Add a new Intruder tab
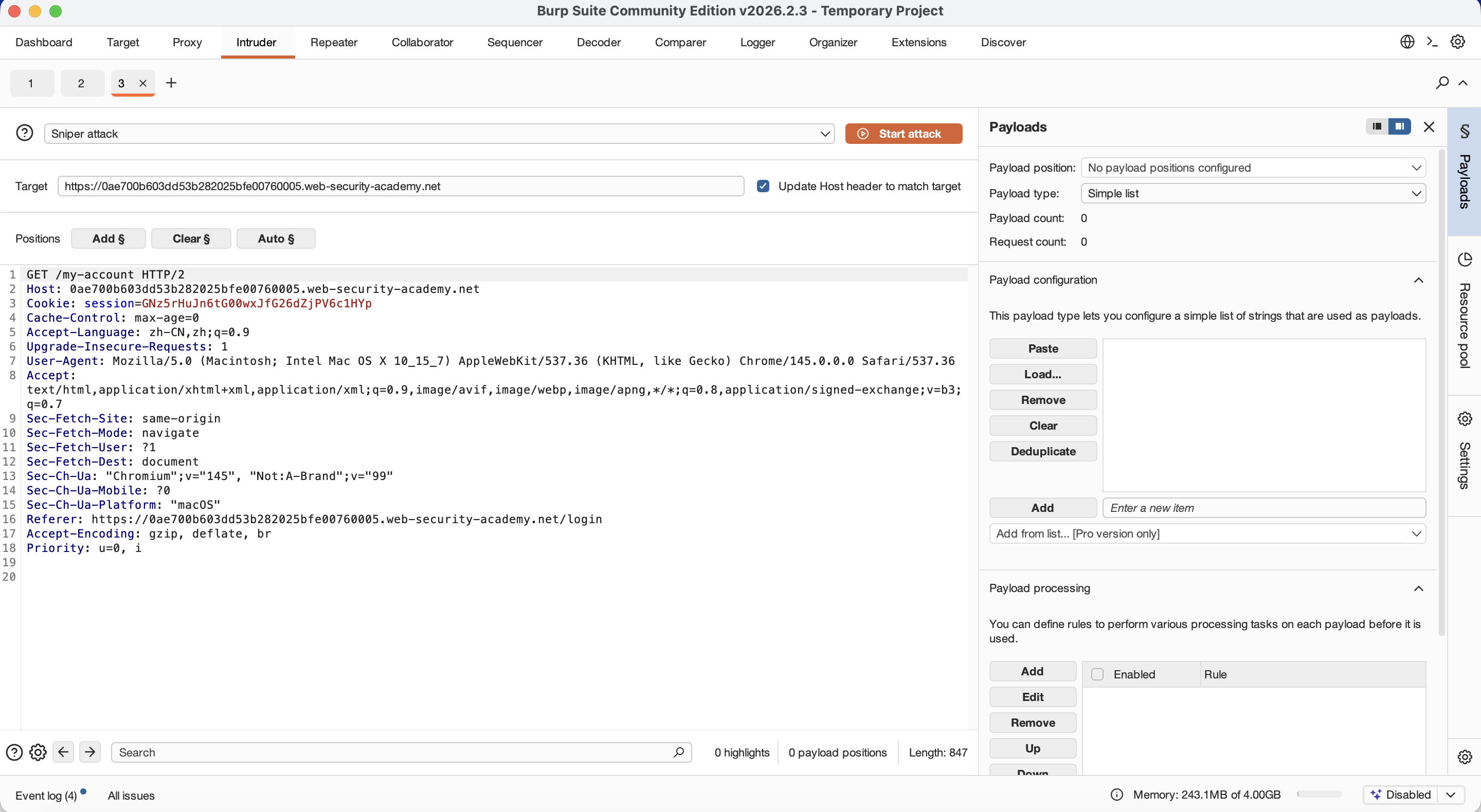 [171, 83]
